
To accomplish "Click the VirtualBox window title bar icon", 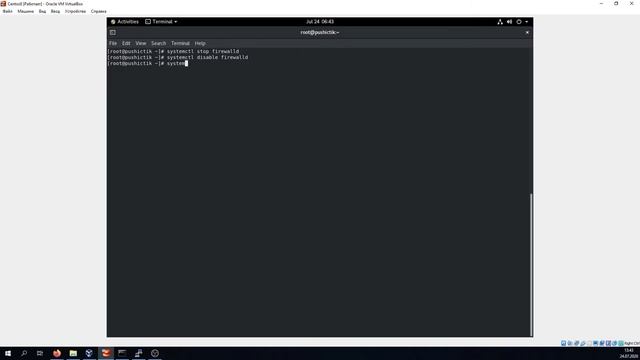I will point(3,4).
